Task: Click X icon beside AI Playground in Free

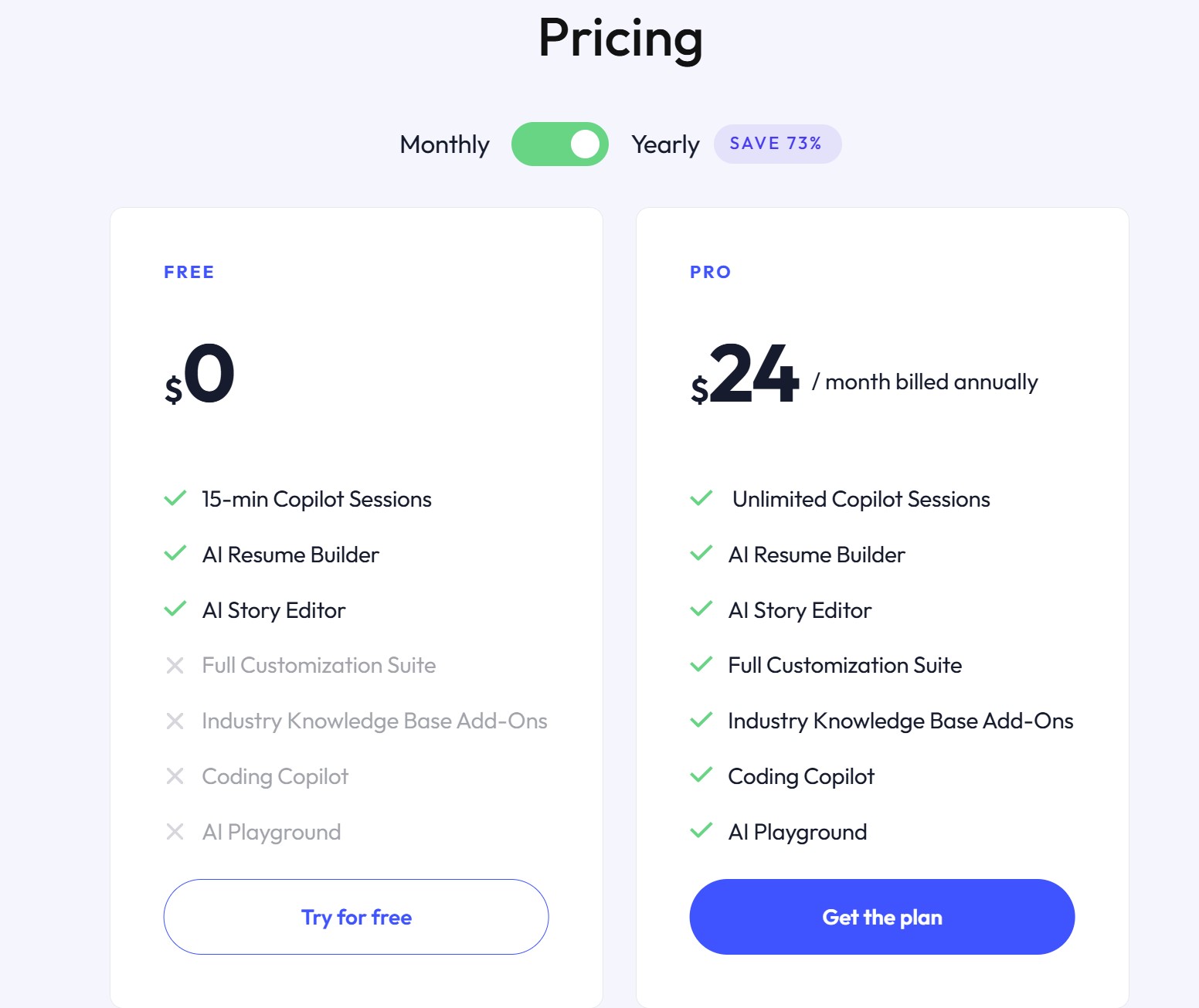Action: coord(175,832)
